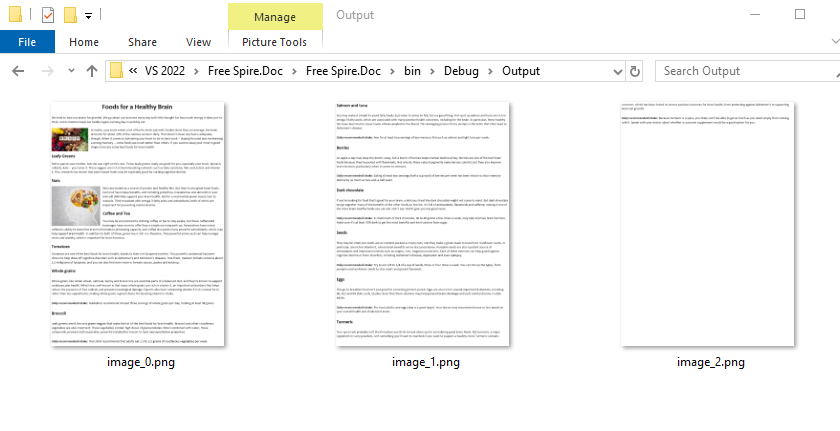Expand subfolders arrow after VS 2022
Image resolution: width=840 pixels, height=431 pixels.
point(196,71)
